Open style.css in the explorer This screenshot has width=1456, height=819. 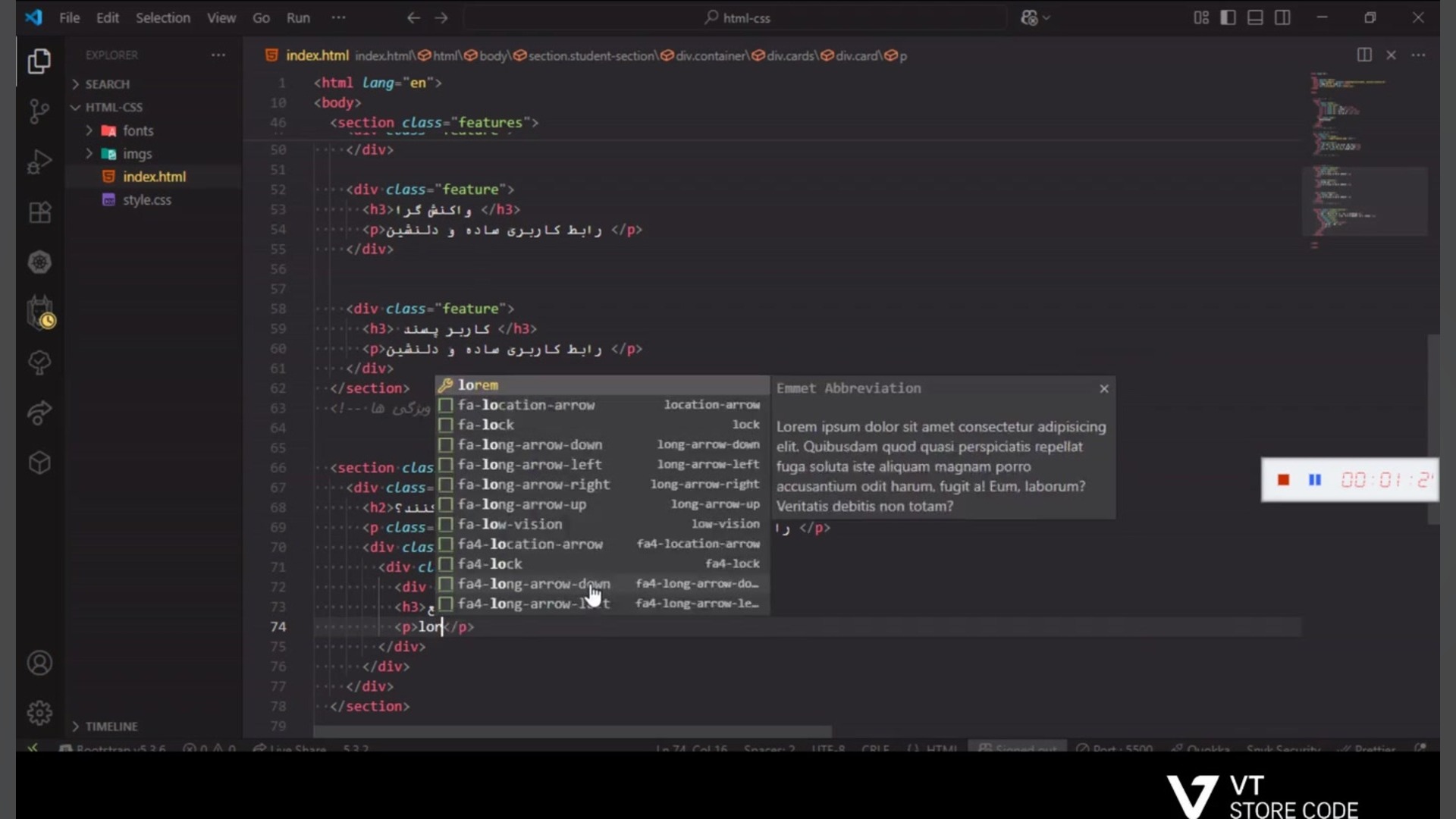[146, 200]
